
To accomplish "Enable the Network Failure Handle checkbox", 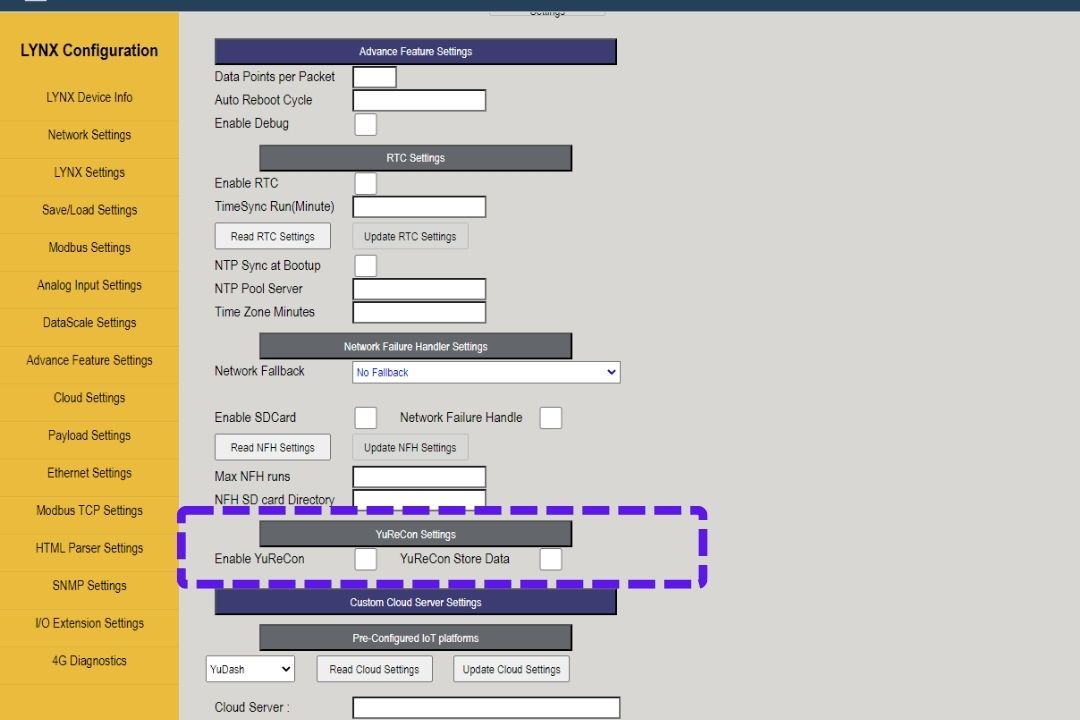I will [551, 418].
